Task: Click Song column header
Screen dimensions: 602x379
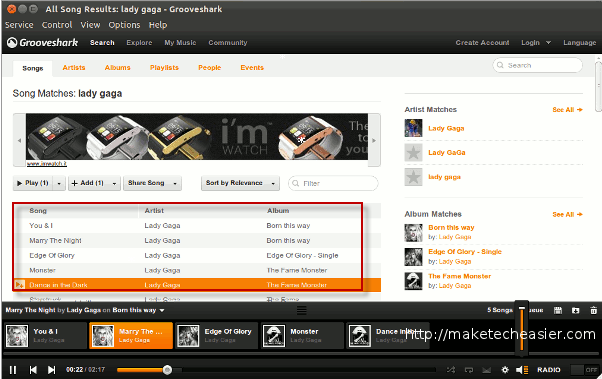Action: (x=38, y=211)
